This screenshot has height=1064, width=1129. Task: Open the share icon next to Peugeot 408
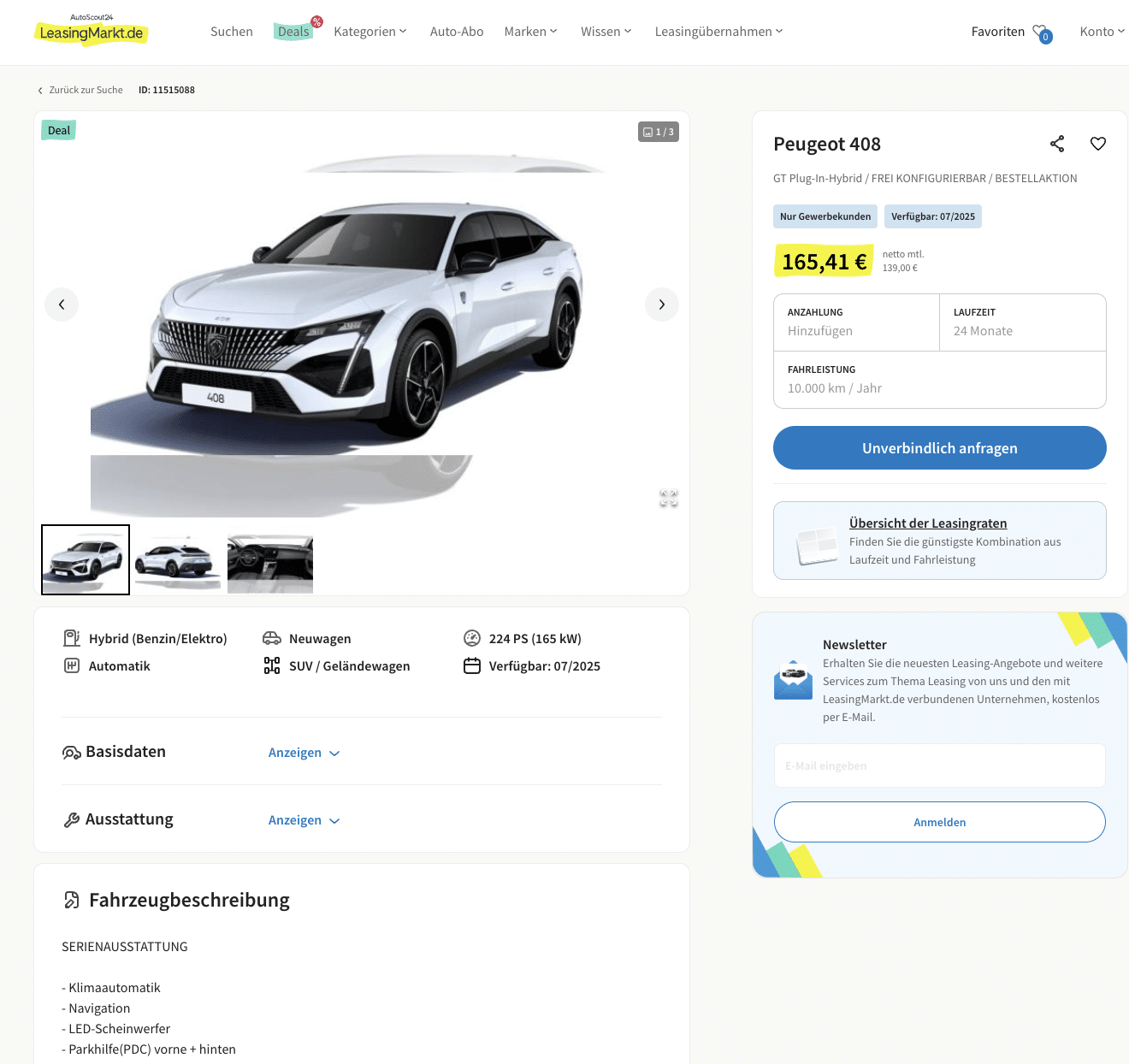[x=1057, y=144]
